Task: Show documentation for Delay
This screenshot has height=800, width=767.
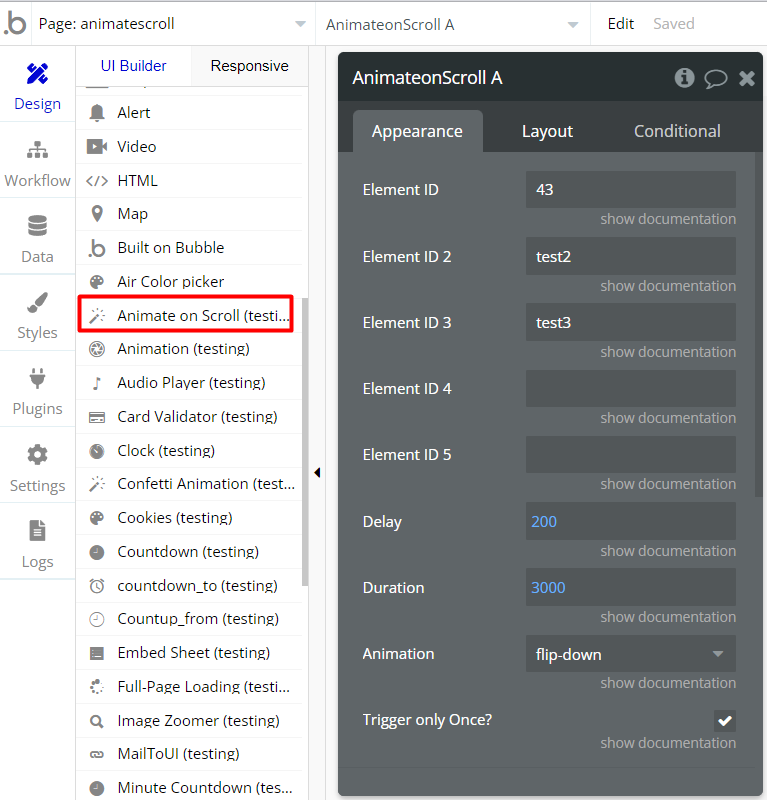Action: (x=668, y=551)
